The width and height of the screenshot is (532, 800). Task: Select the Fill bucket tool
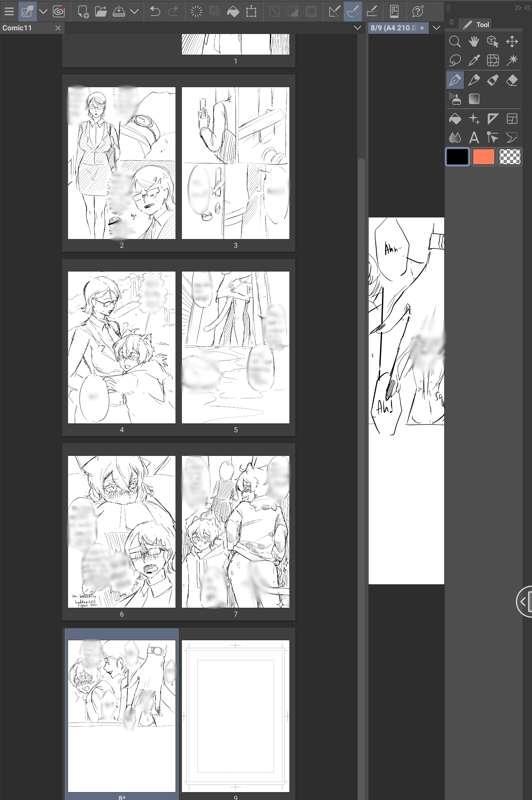coord(455,118)
